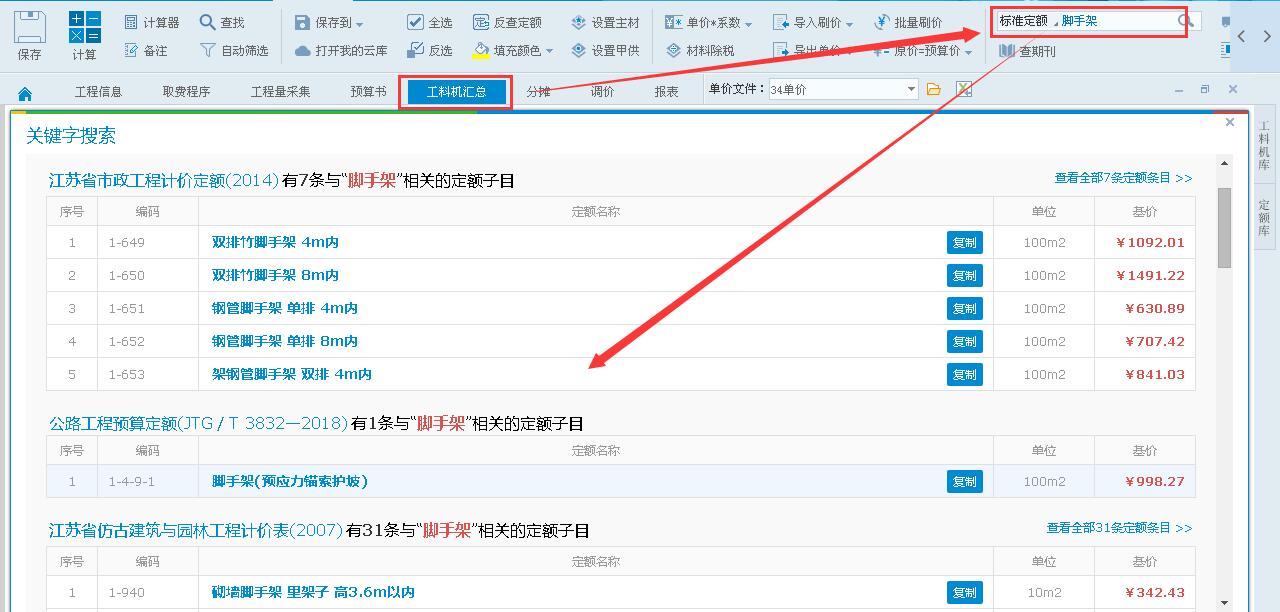Click 复制 for 脚手架(预应力锚索护坡)

pyautogui.click(x=965, y=481)
